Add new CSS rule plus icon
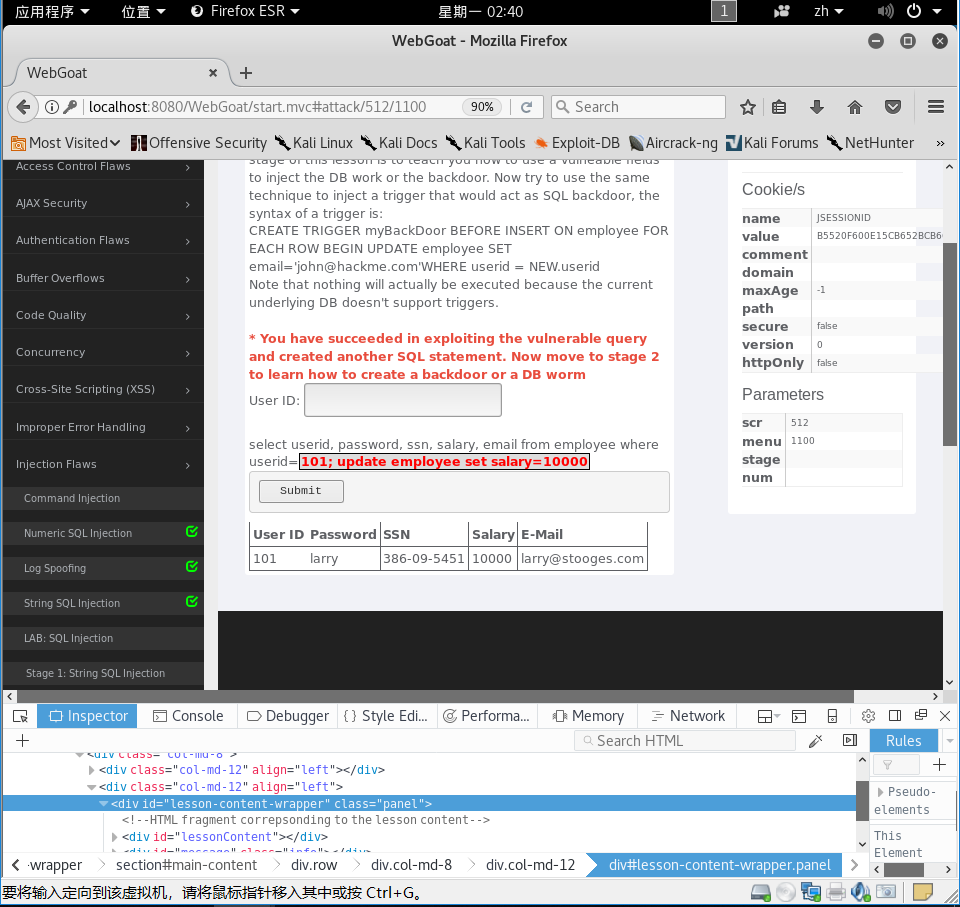Viewport: 960px width, 907px height. (x=939, y=764)
